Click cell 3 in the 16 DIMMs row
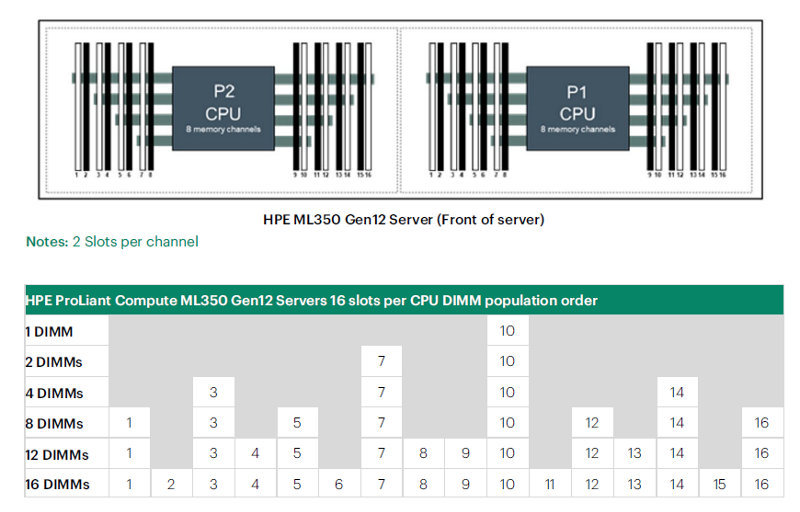This screenshot has width=800, height=512. click(x=213, y=483)
